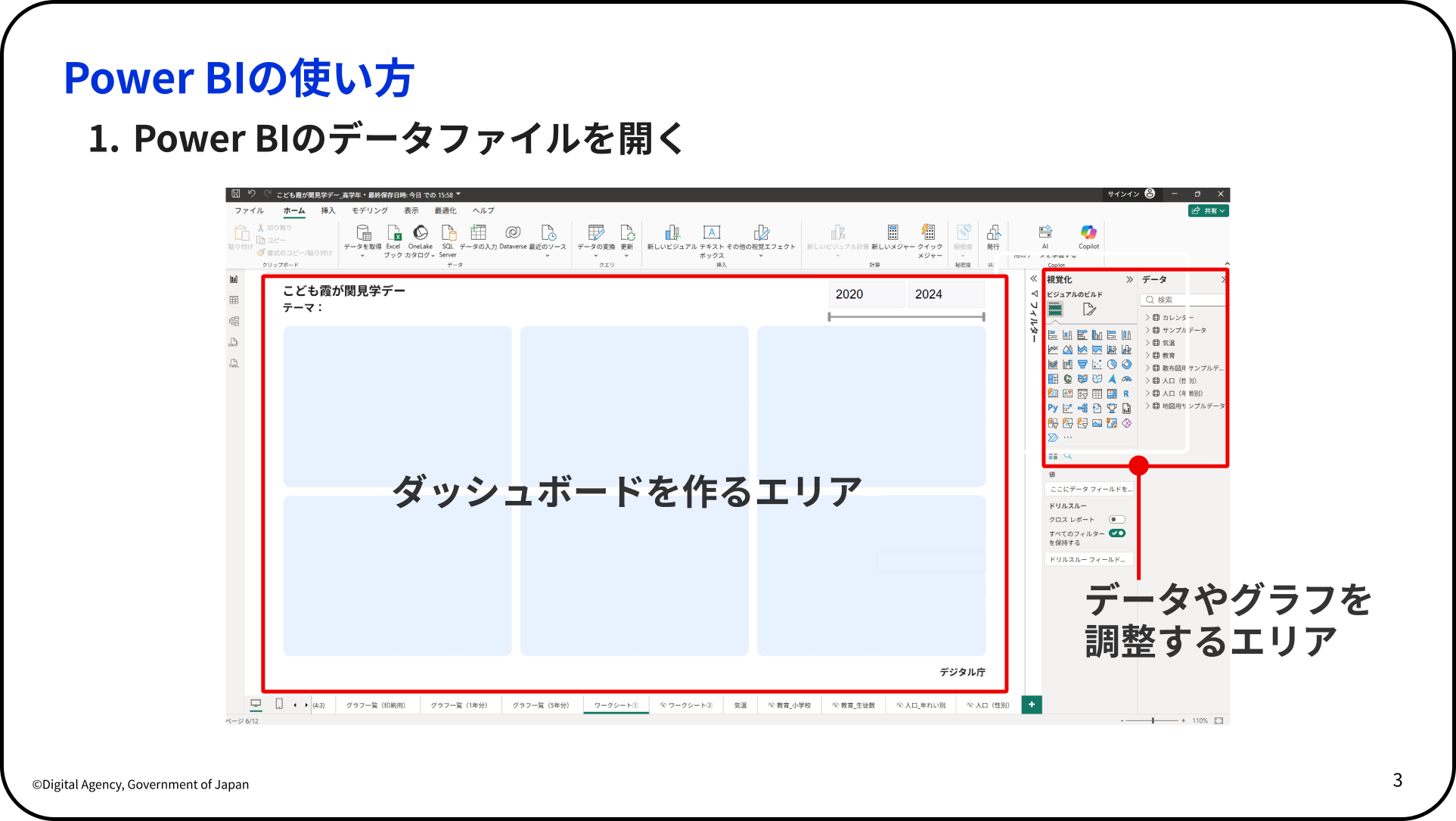
Task: Click the ドリルスルー フィールド drop well
Action: [1090, 559]
